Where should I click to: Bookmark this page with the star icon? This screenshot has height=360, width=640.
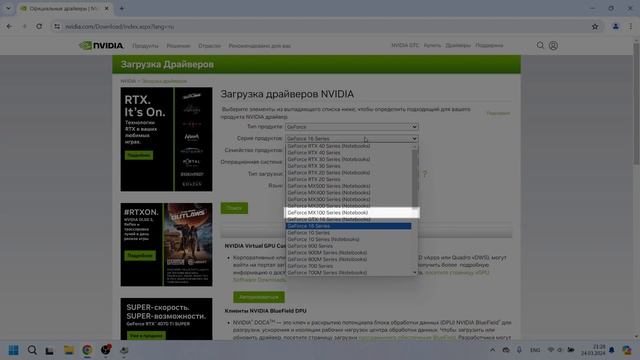(595, 27)
